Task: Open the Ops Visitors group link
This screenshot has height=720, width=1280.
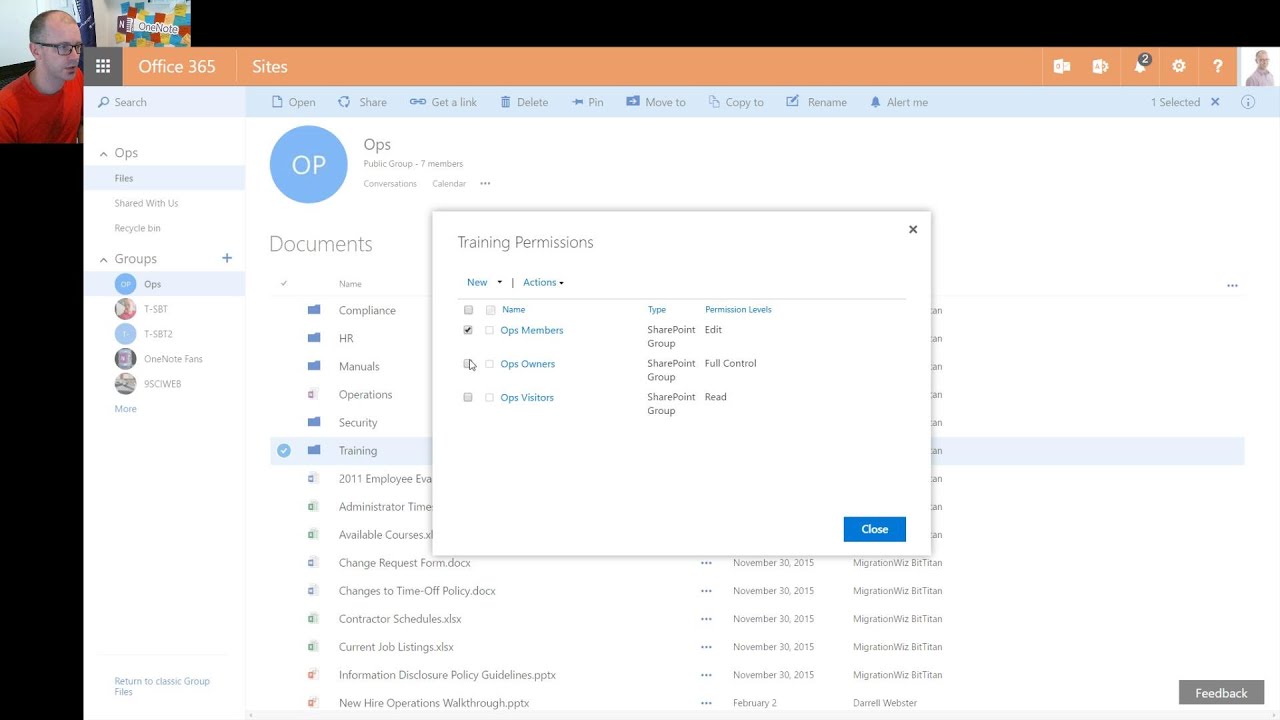Action: pos(527,397)
